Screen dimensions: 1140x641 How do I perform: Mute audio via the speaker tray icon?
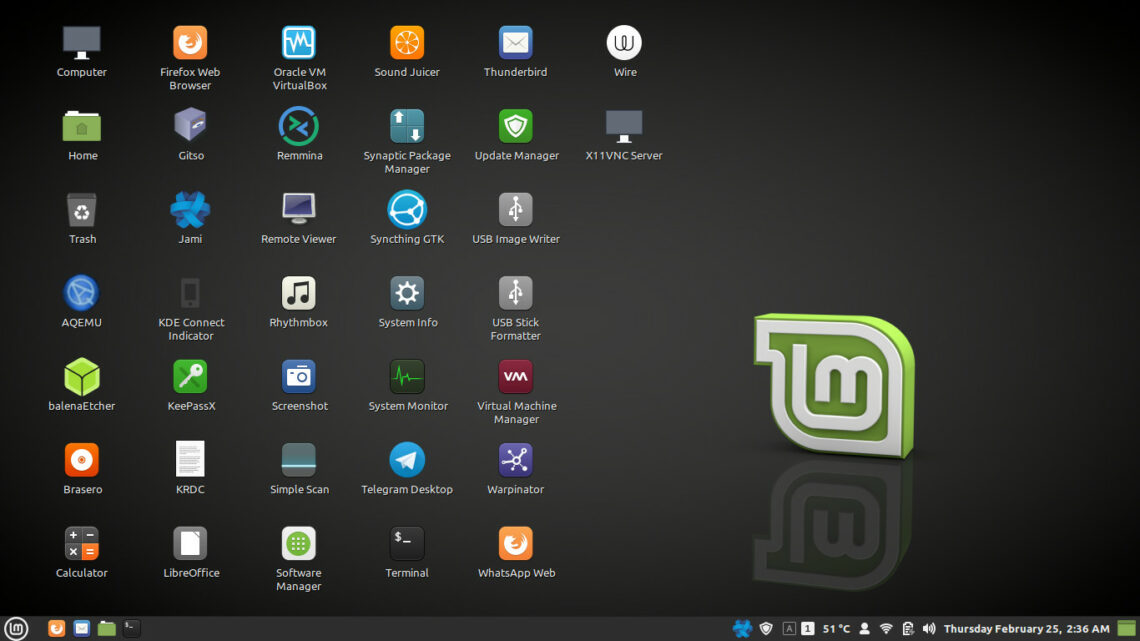(x=929, y=628)
